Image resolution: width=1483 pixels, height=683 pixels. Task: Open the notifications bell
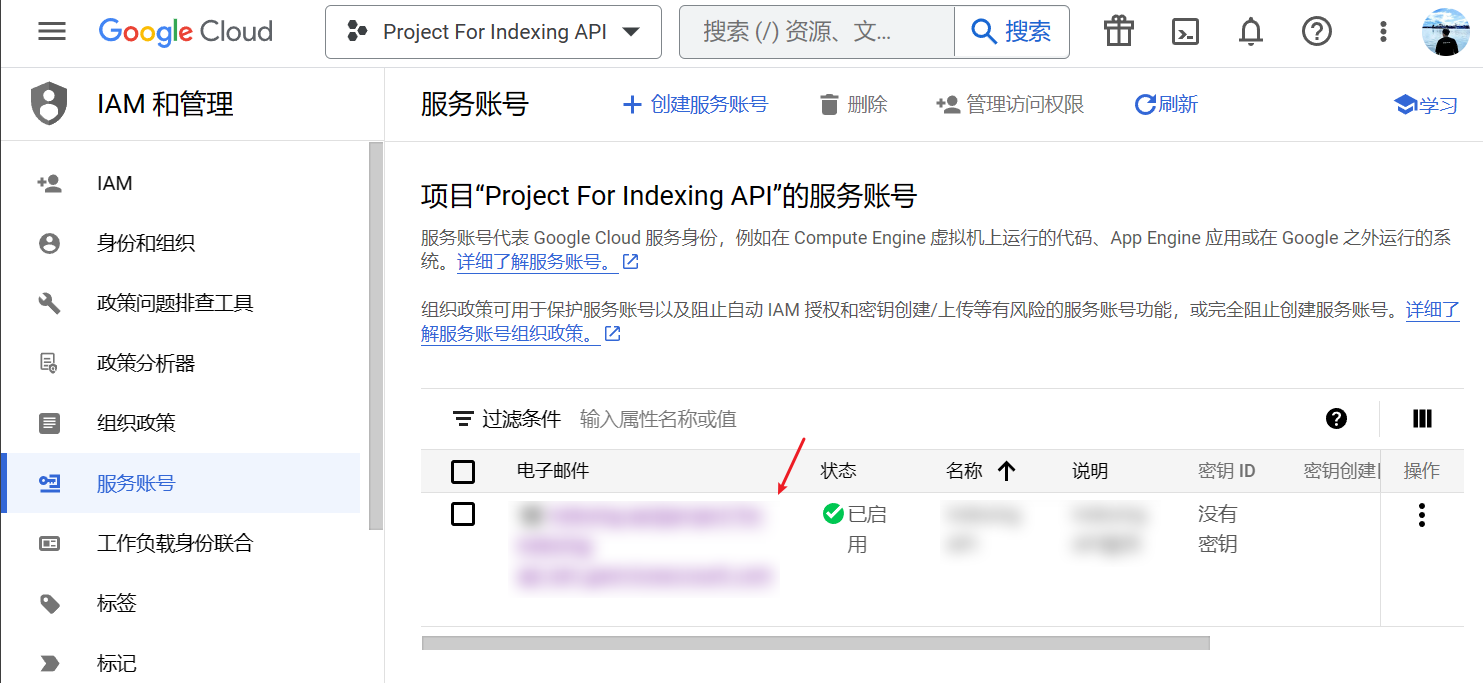point(1250,32)
